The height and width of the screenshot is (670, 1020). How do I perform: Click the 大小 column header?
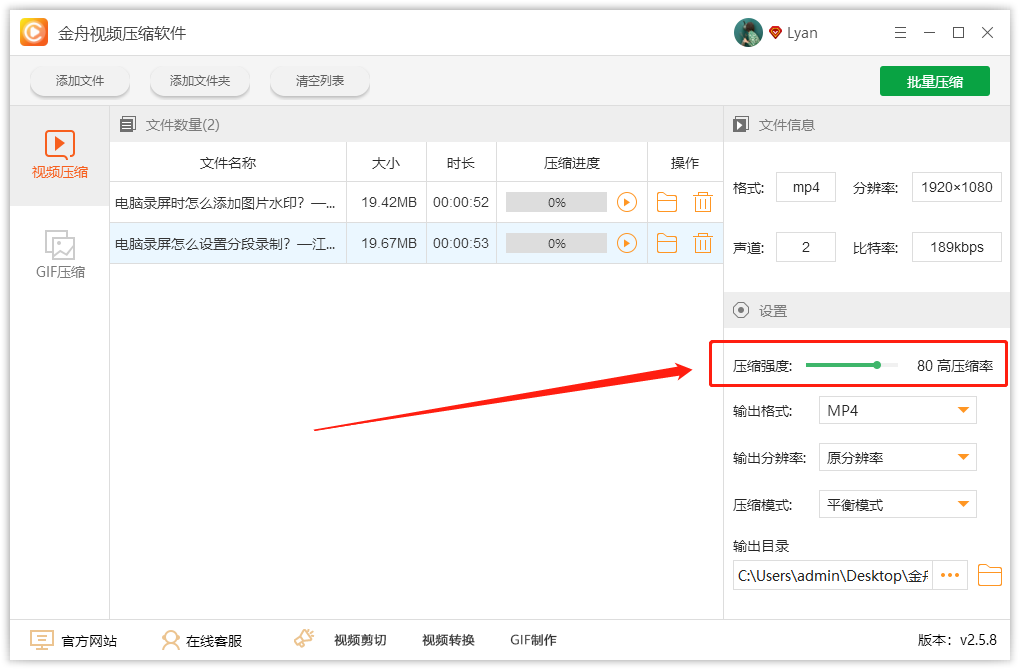tap(386, 163)
